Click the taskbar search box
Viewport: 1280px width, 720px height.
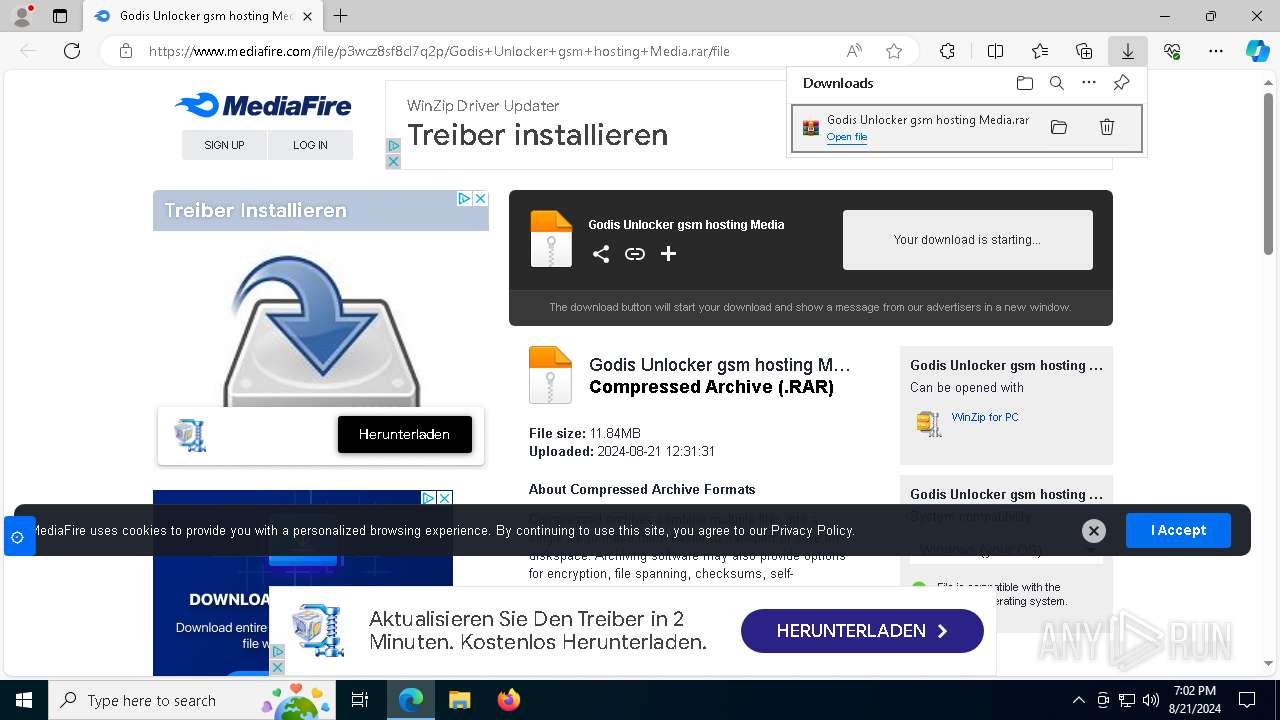(192, 700)
